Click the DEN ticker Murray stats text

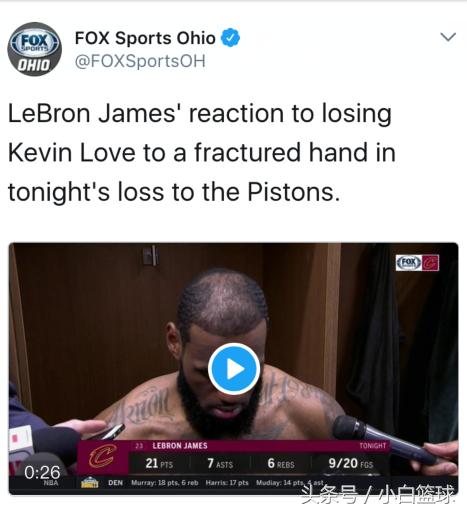pos(165,483)
